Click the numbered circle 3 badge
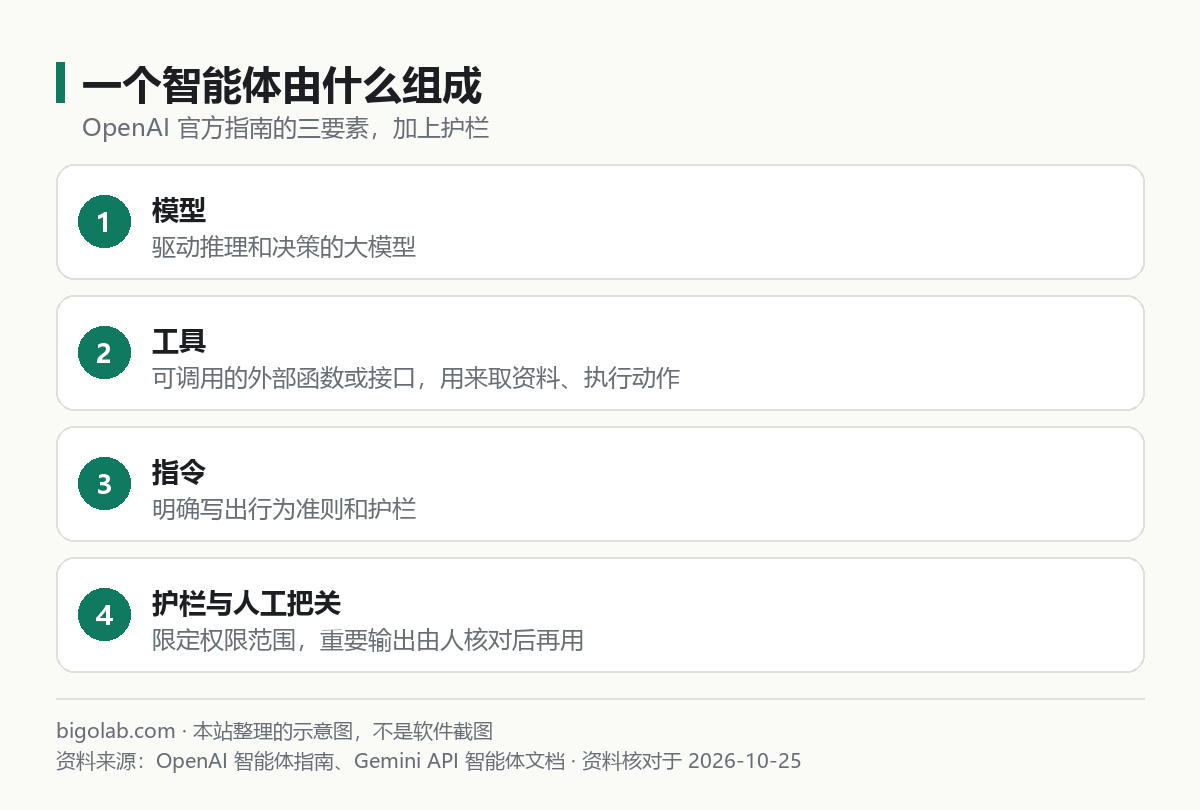Screen dimensions: 1200x810 (x=105, y=484)
